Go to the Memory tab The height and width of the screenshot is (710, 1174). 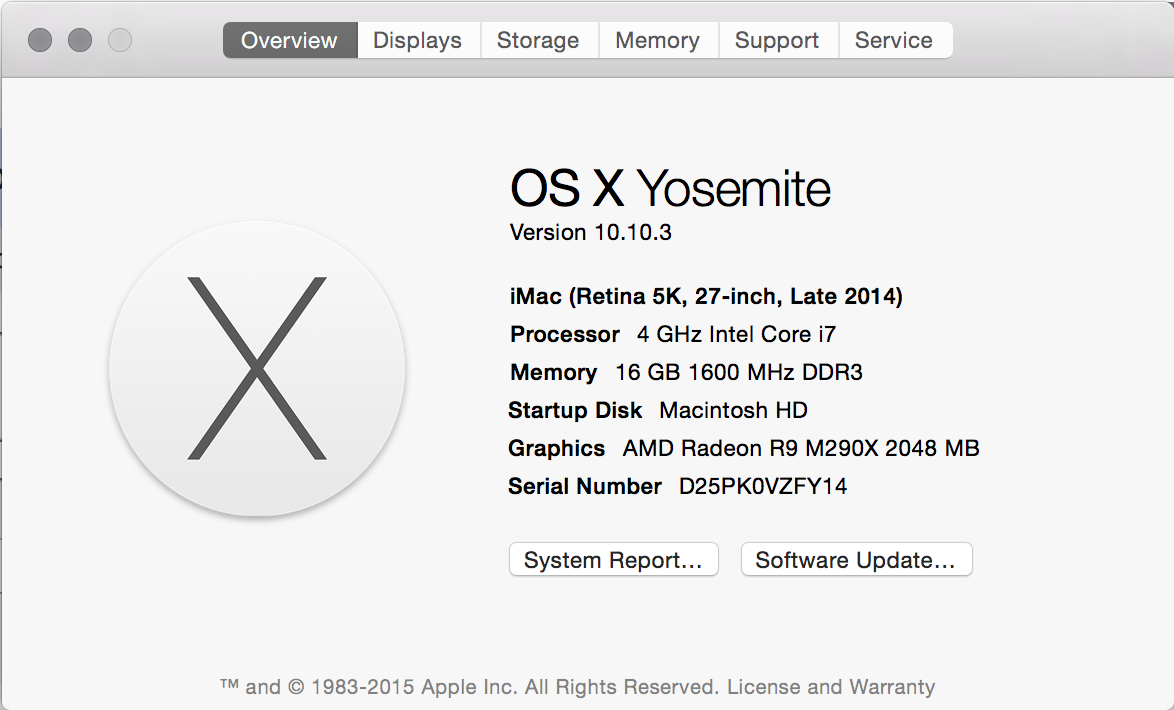[657, 41]
